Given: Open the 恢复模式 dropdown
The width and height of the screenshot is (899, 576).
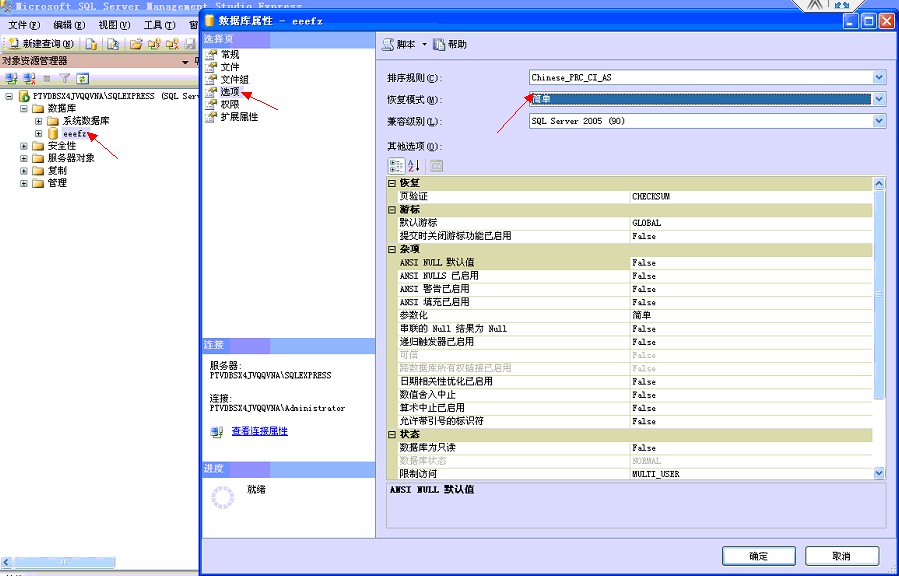Looking at the screenshot, I should 879,99.
